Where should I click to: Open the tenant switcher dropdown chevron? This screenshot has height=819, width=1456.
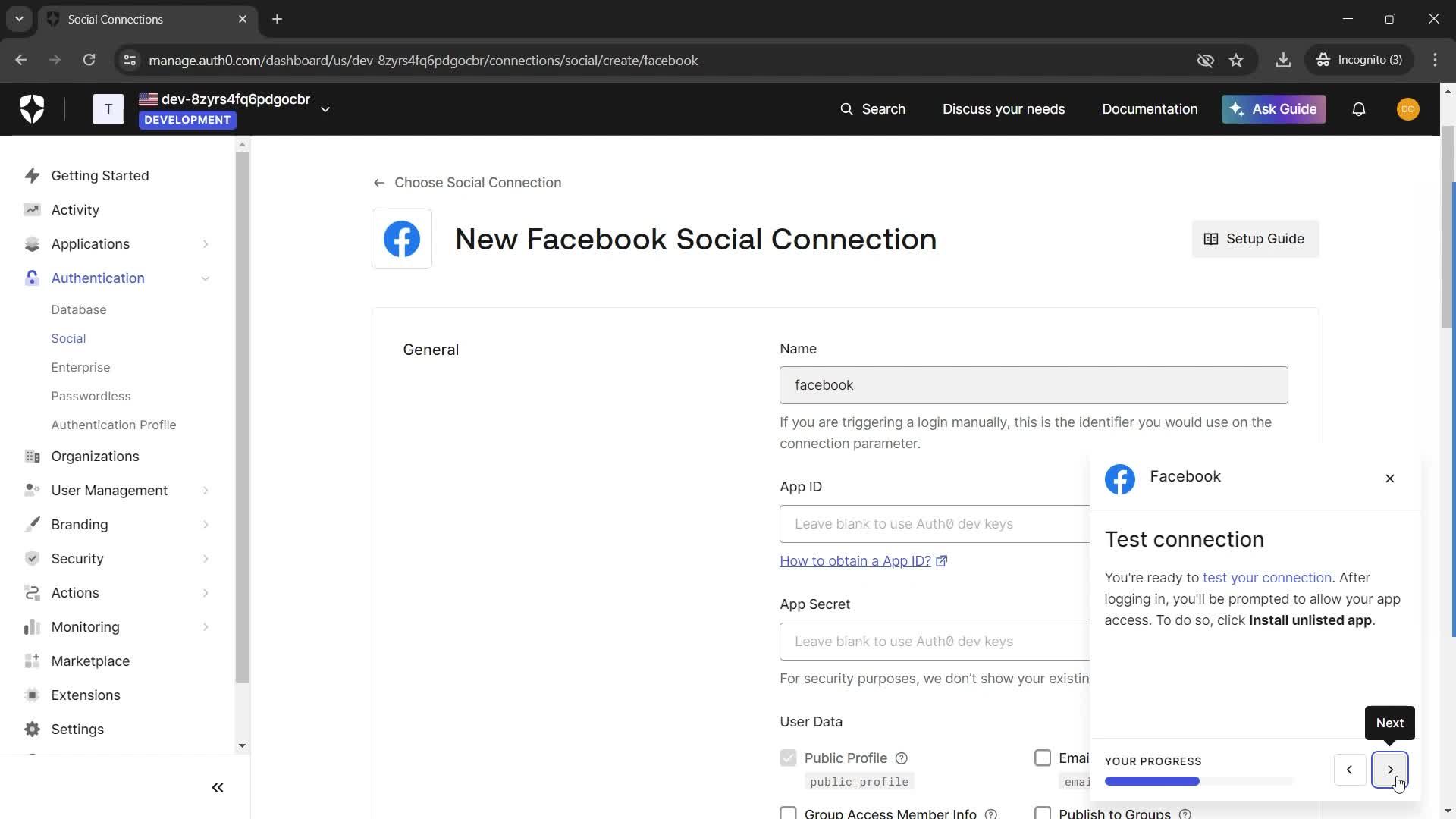(325, 109)
